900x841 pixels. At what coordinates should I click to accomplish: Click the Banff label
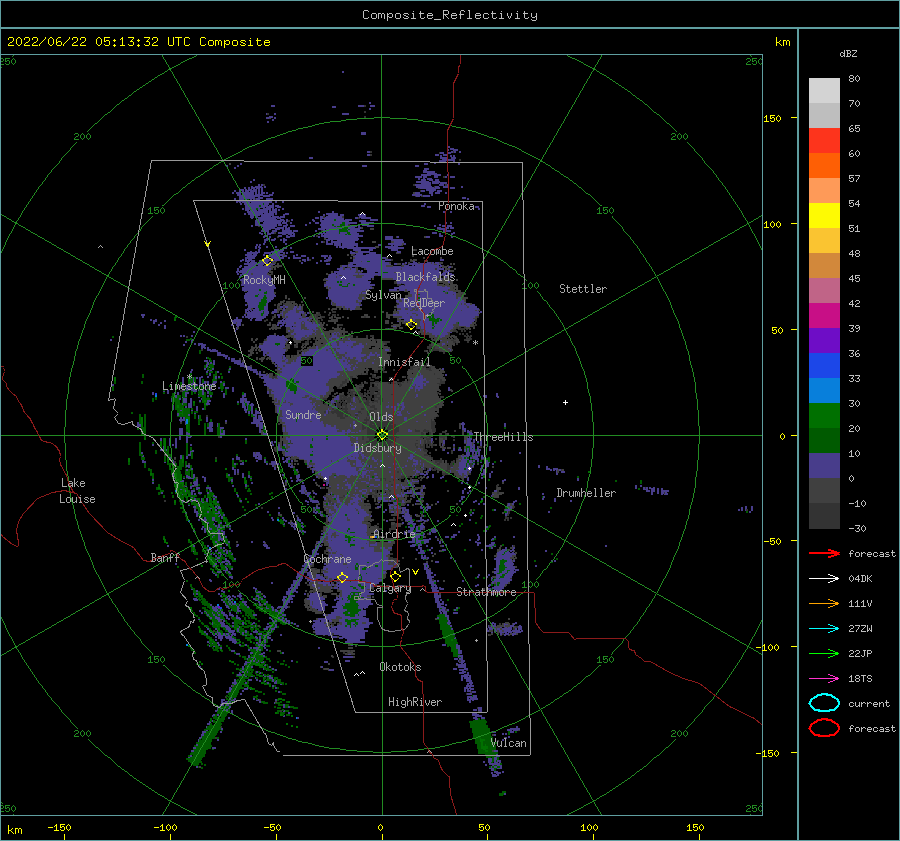(165, 557)
